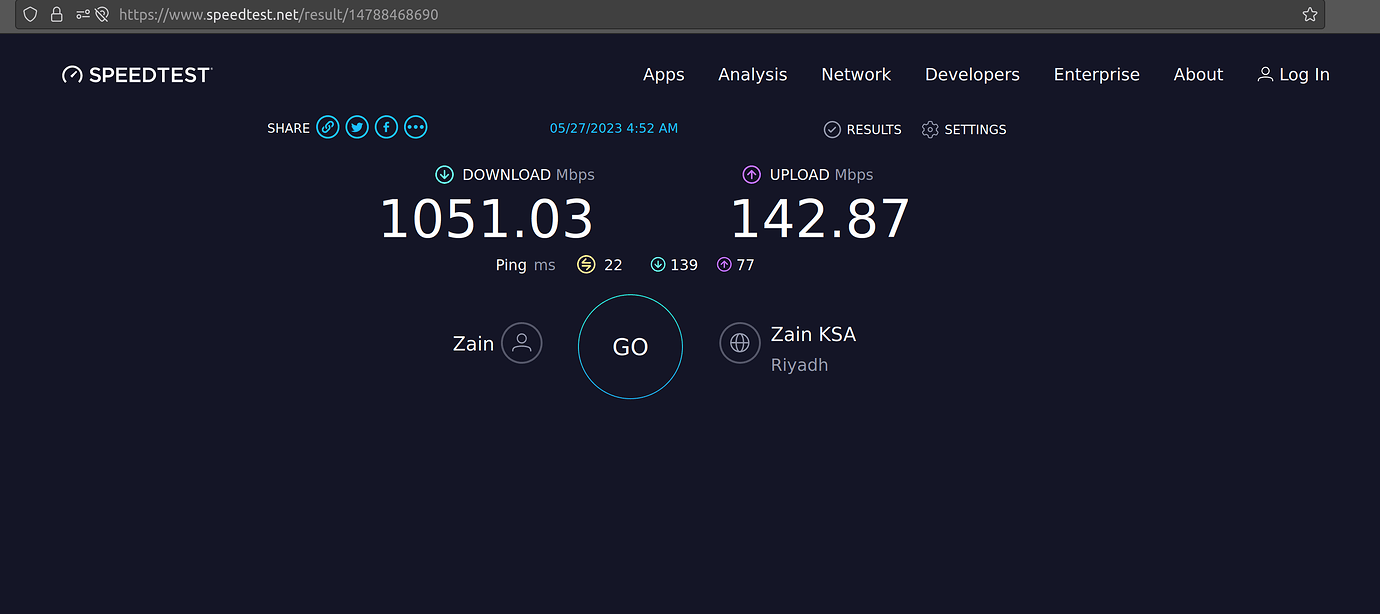Click inside the browser address bar
Screen dimensions: 1380x614
click(x=600, y=14)
